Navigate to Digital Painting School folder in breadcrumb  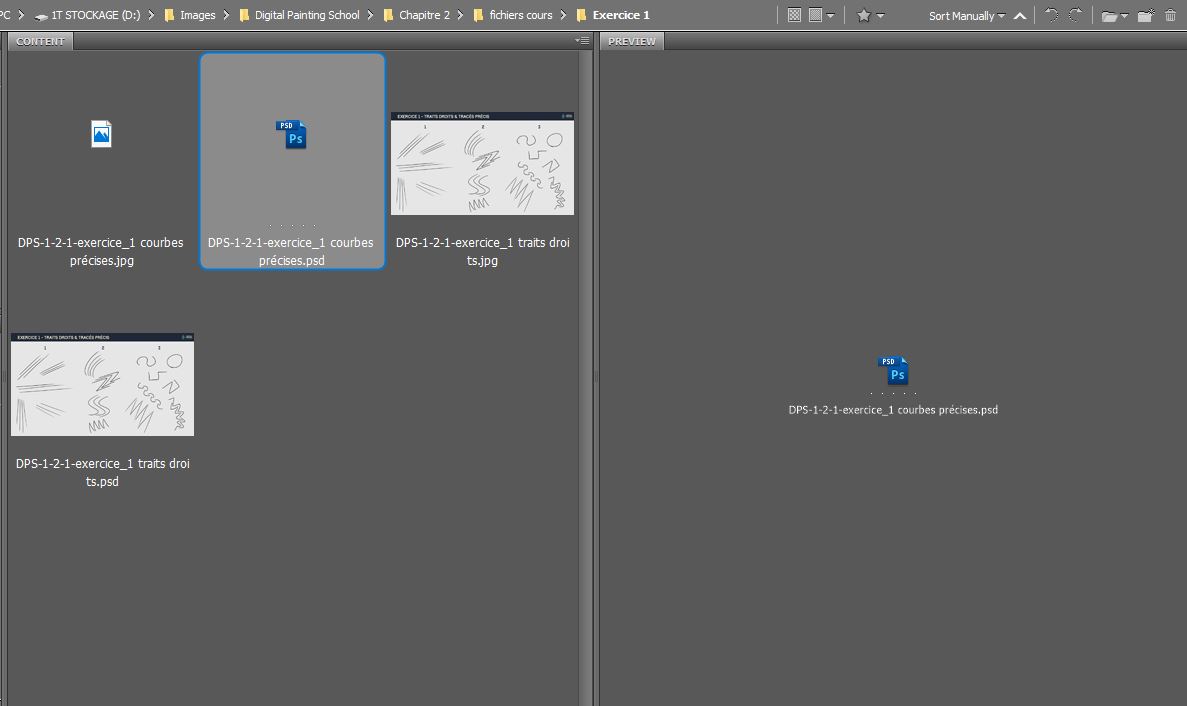click(306, 15)
